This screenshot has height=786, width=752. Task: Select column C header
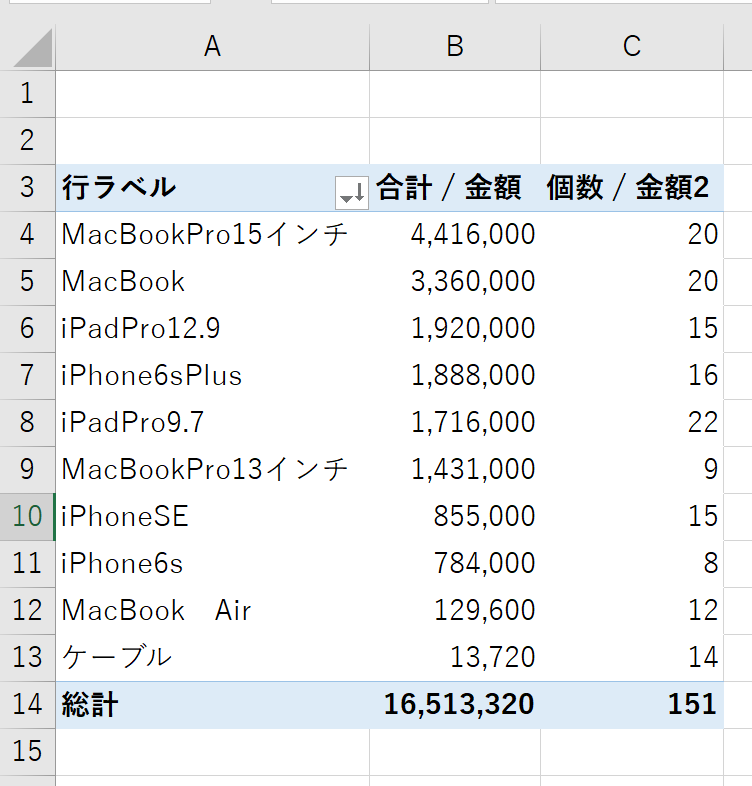click(631, 46)
